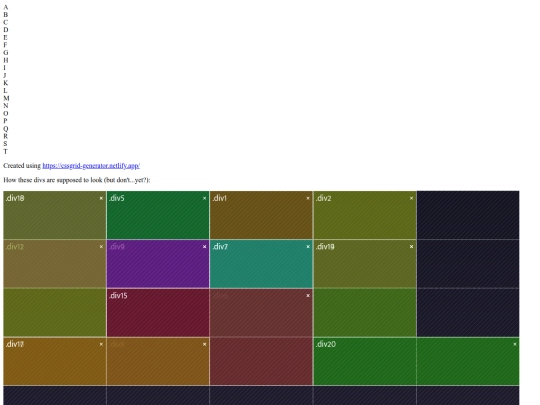The height and width of the screenshot is (405, 540).
Task: Click the letter M line
Action: (x=6, y=98)
